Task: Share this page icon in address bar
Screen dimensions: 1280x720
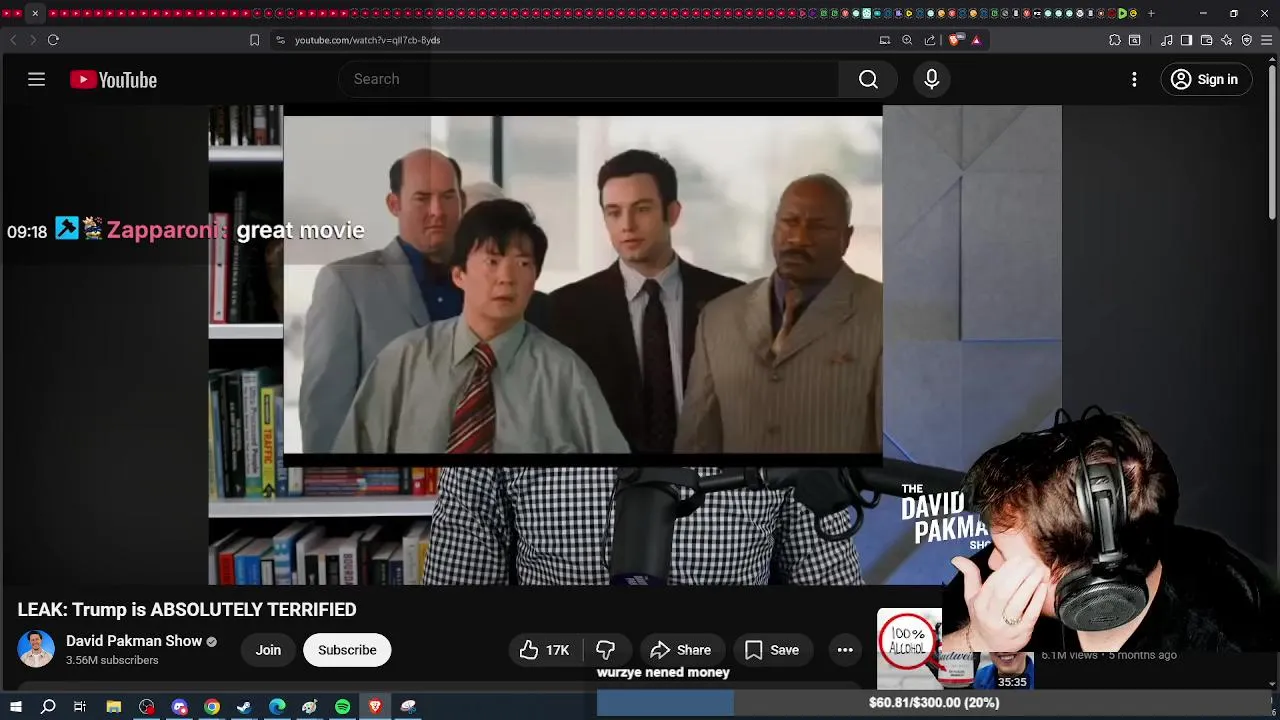Action: pos(930,40)
